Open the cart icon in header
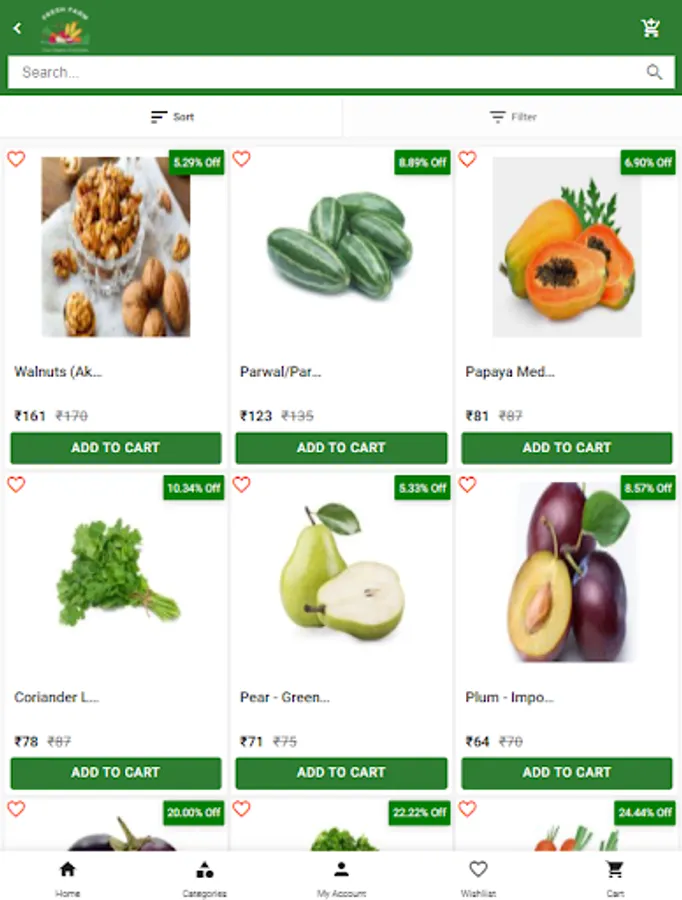682x900 pixels. point(650,28)
